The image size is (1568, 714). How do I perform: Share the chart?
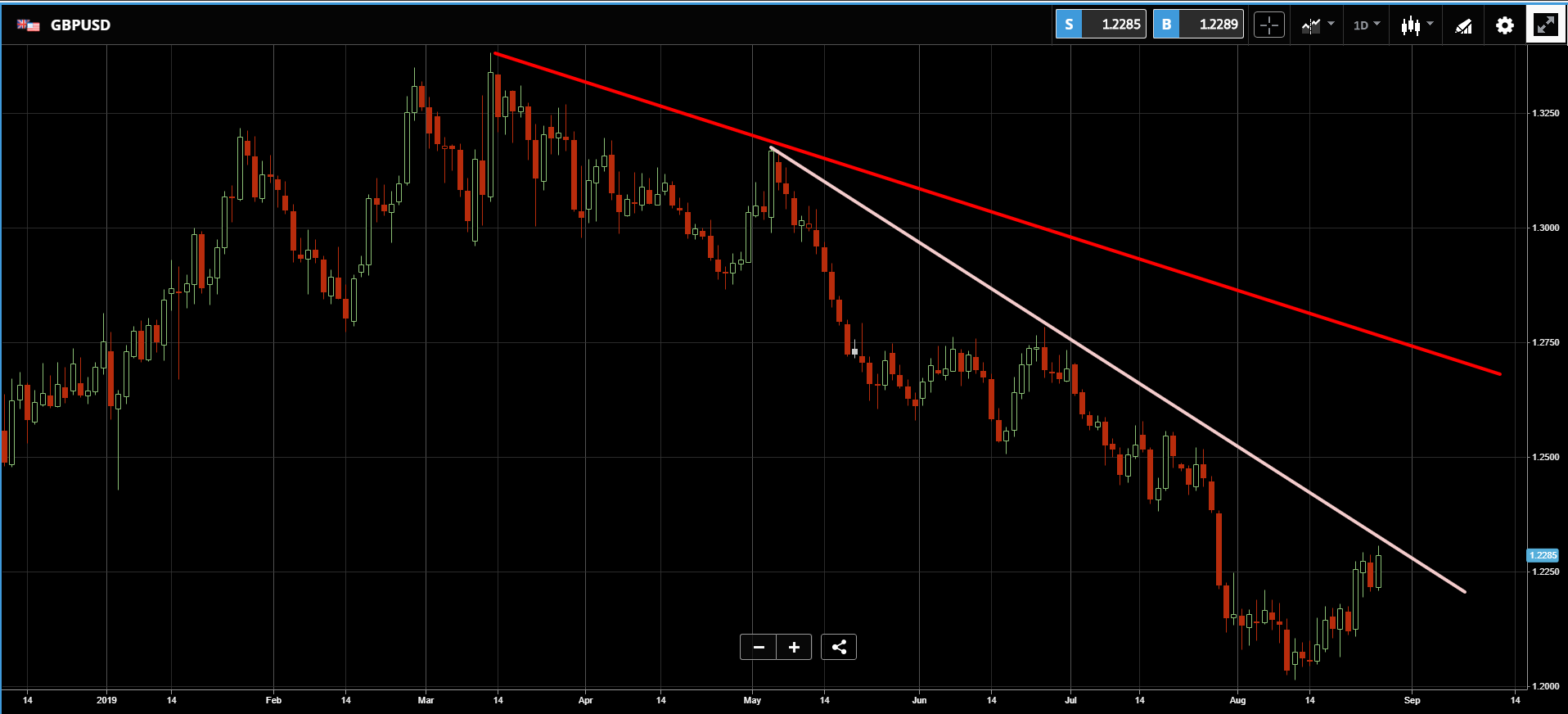click(x=839, y=647)
